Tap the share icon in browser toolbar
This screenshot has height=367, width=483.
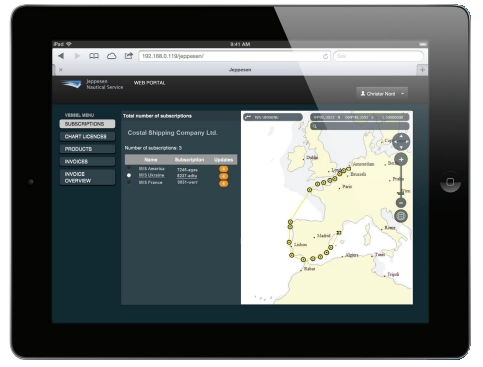coord(129,56)
